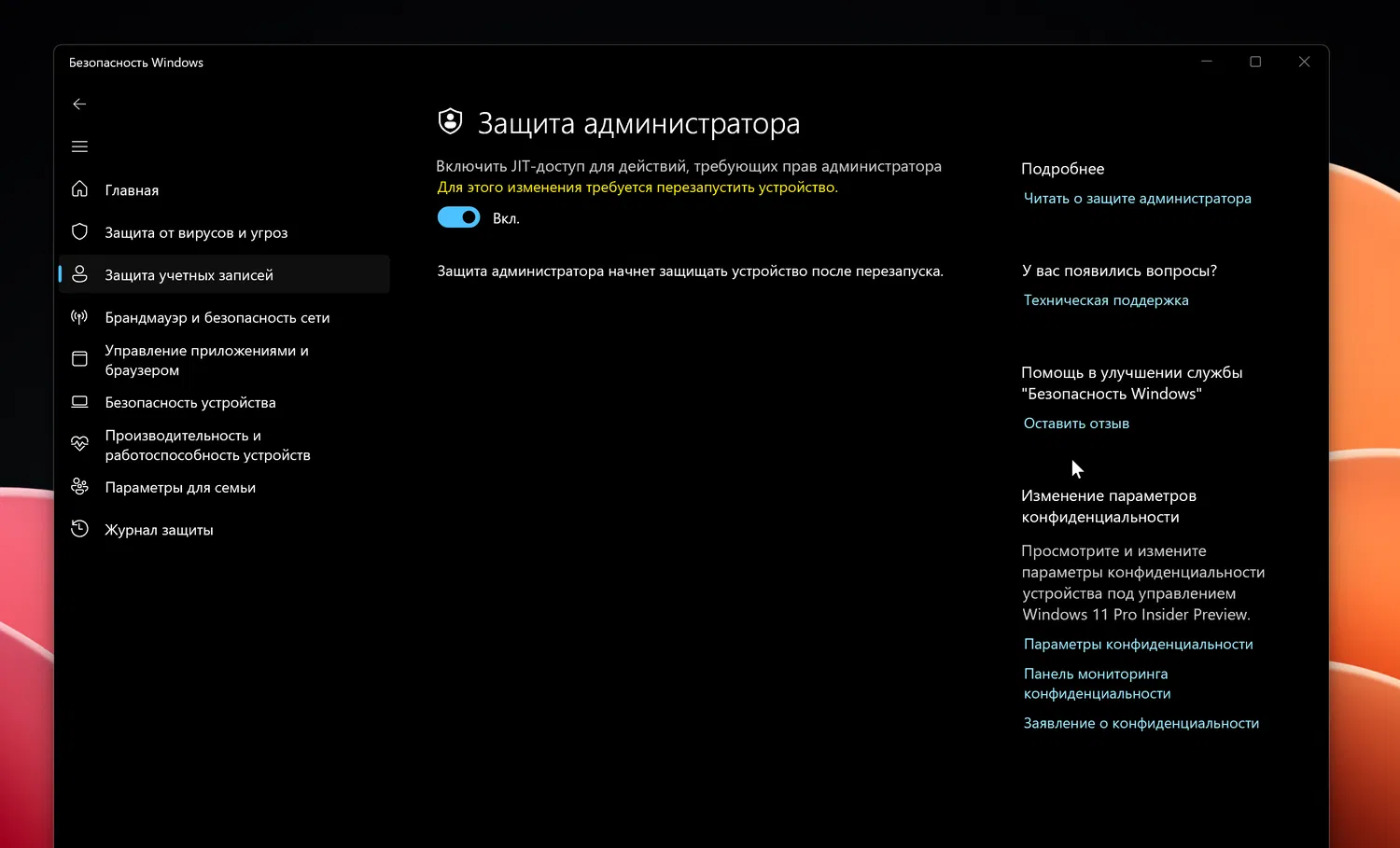Open Управление приложениями и браузером
This screenshot has height=848, width=1400.
click(x=206, y=360)
